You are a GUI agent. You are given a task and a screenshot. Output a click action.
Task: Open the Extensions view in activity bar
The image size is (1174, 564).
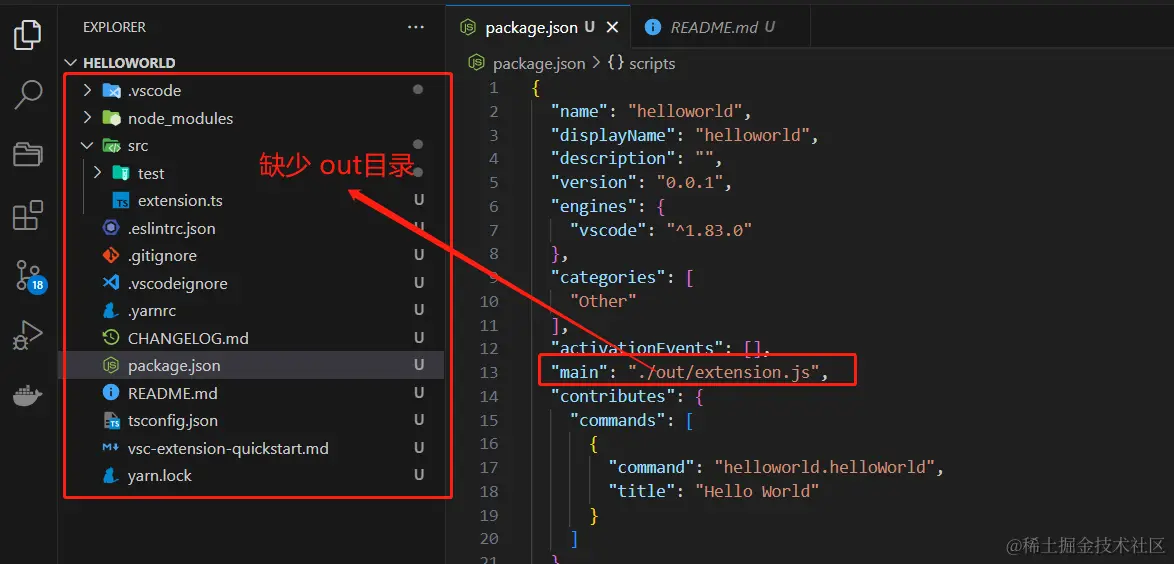pyautogui.click(x=28, y=216)
